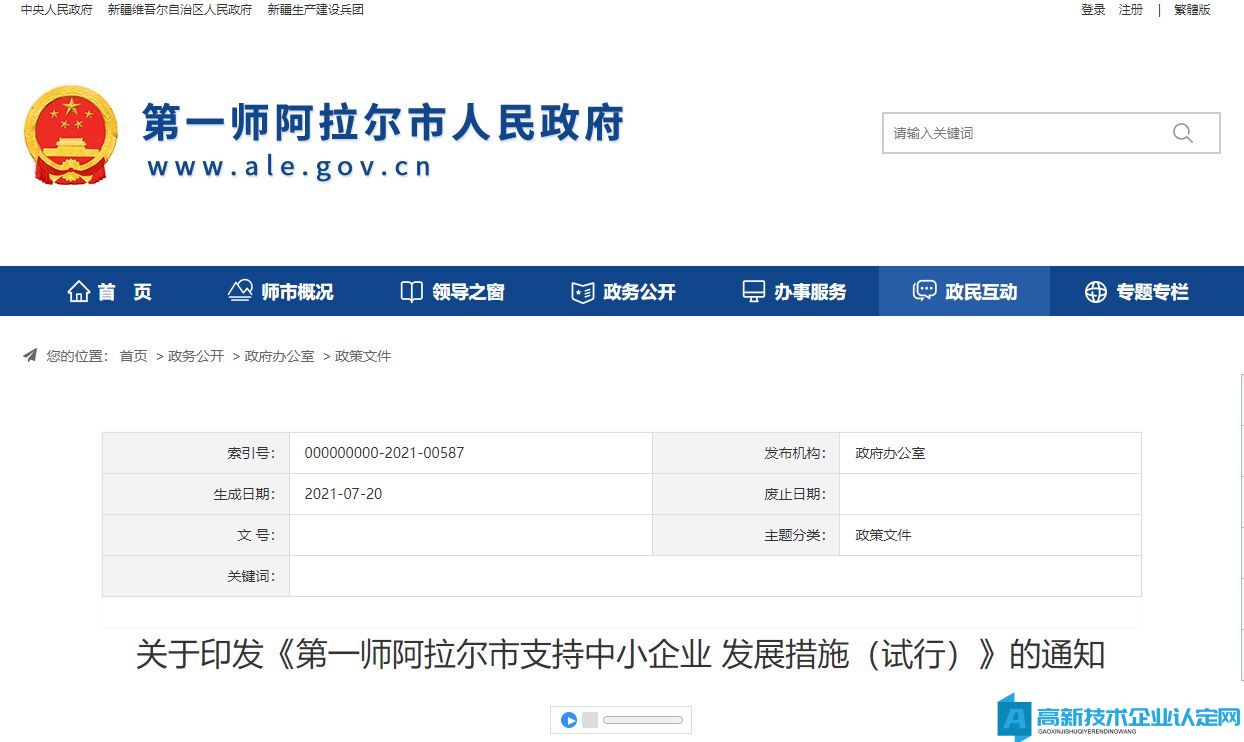
Task: Click the book icon beside 领导之窗
Action: click(x=411, y=292)
